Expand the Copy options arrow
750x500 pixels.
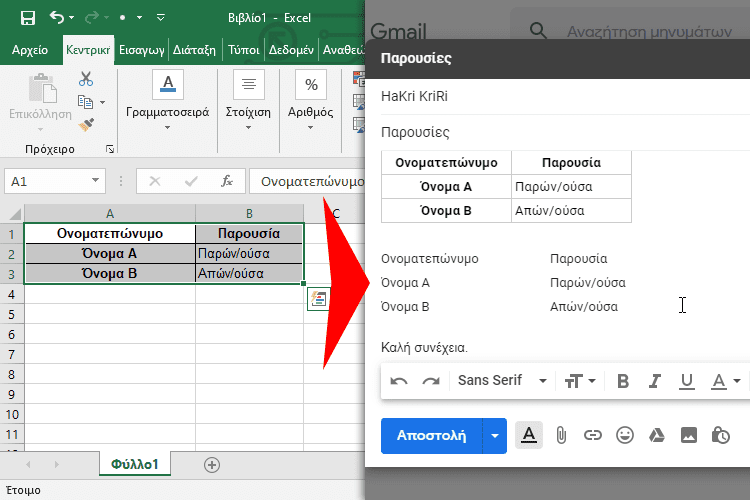coord(102,102)
